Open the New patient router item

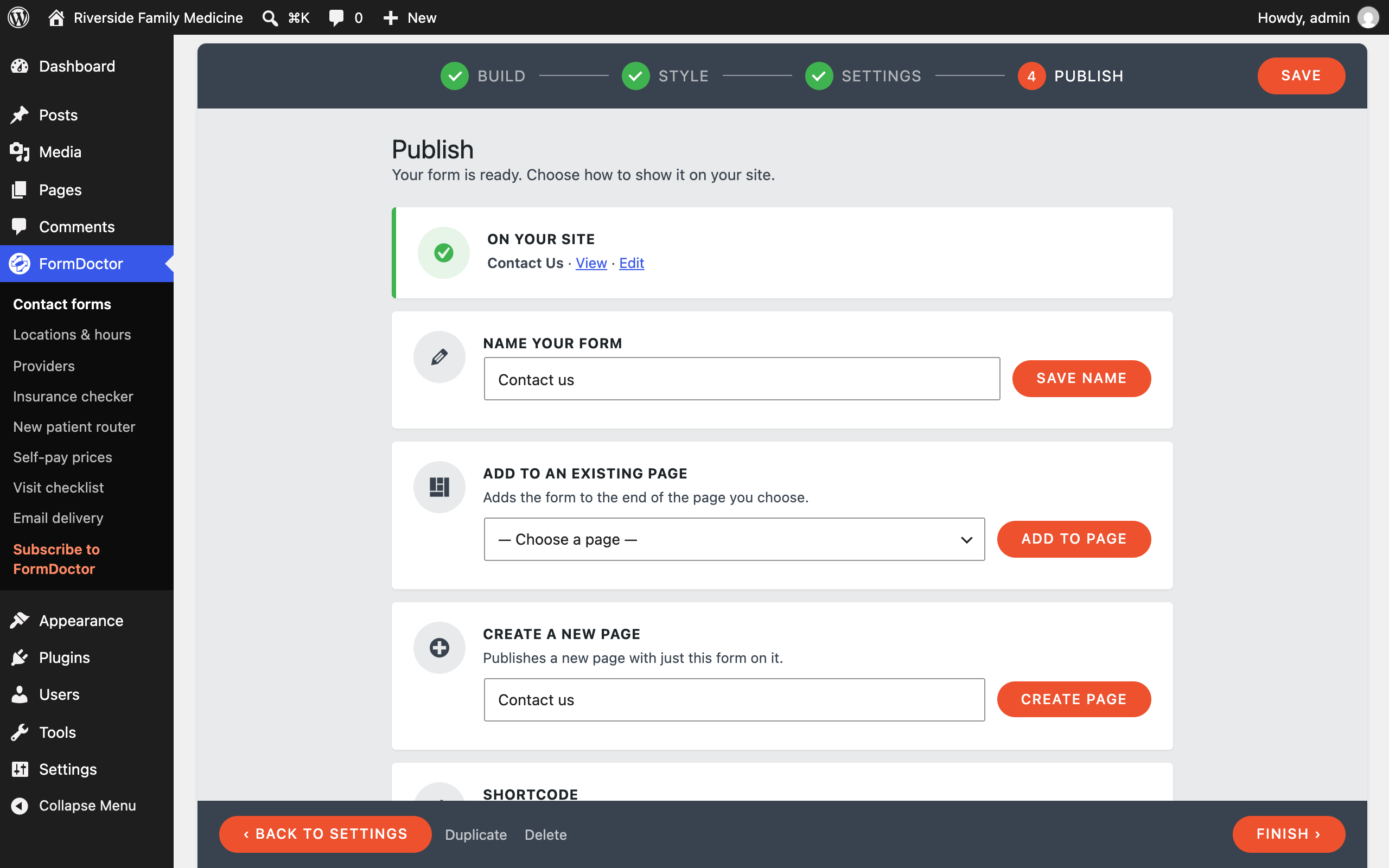pyautogui.click(x=74, y=426)
